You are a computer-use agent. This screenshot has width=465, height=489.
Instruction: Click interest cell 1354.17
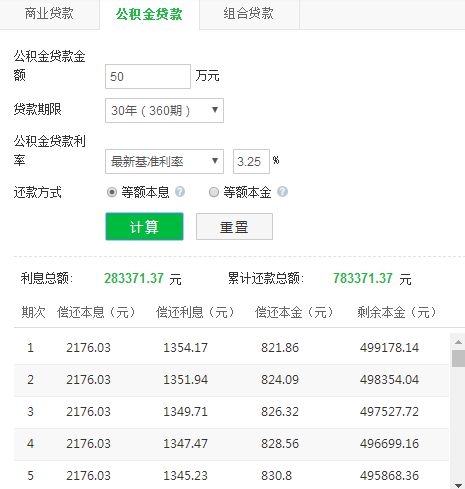click(185, 348)
